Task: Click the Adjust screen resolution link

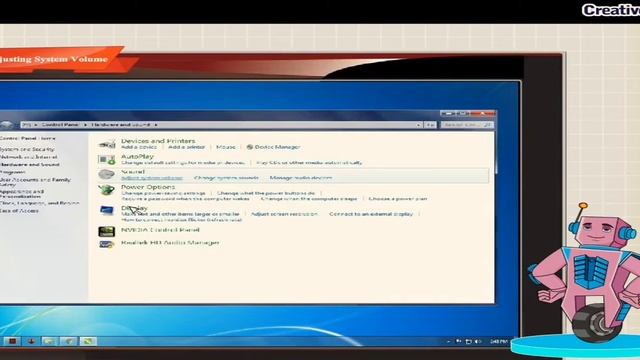Action: [284, 214]
